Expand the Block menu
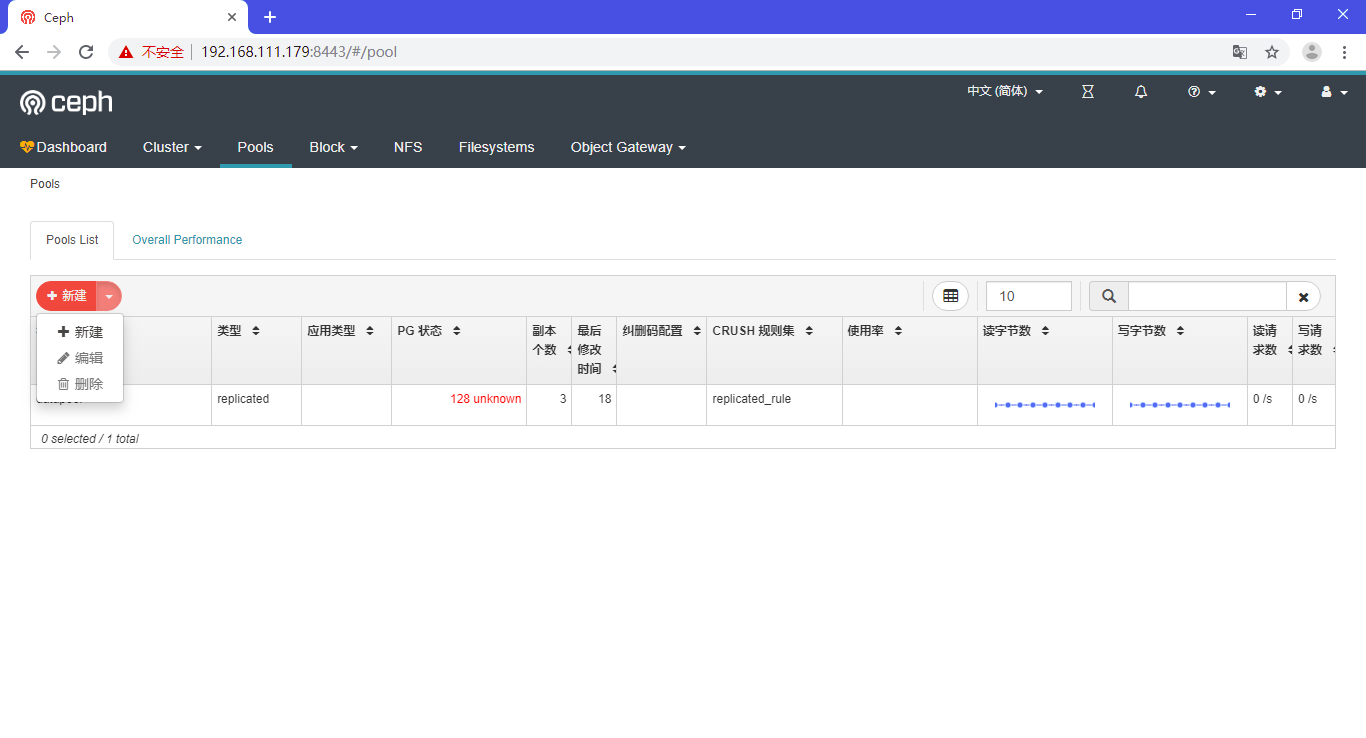Image resolution: width=1366 pixels, height=738 pixels. (333, 147)
